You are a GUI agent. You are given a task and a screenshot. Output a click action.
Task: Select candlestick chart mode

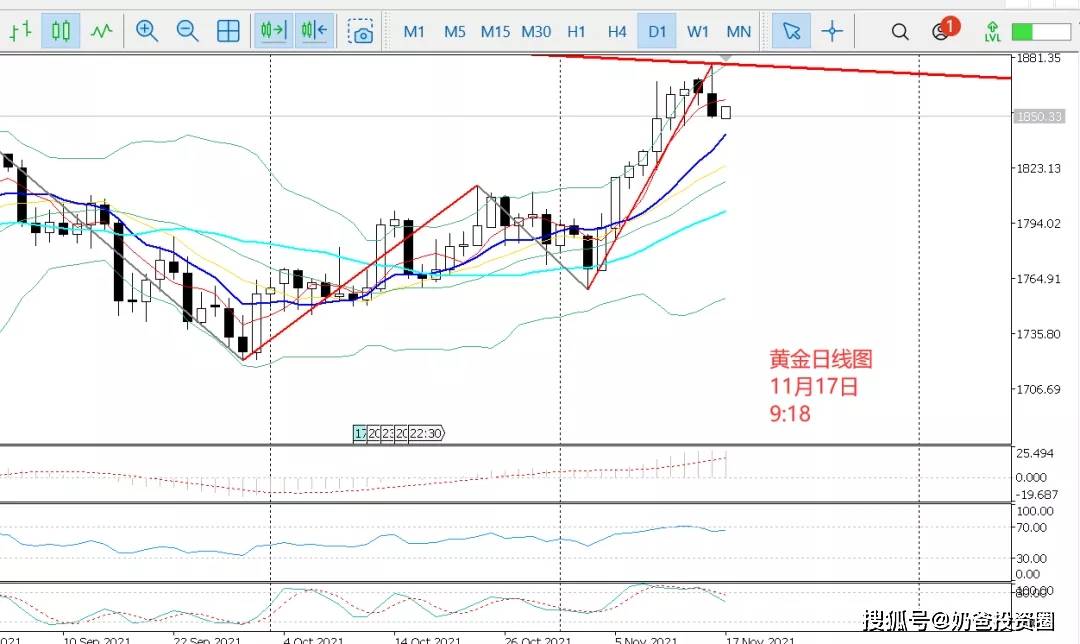[x=60, y=31]
